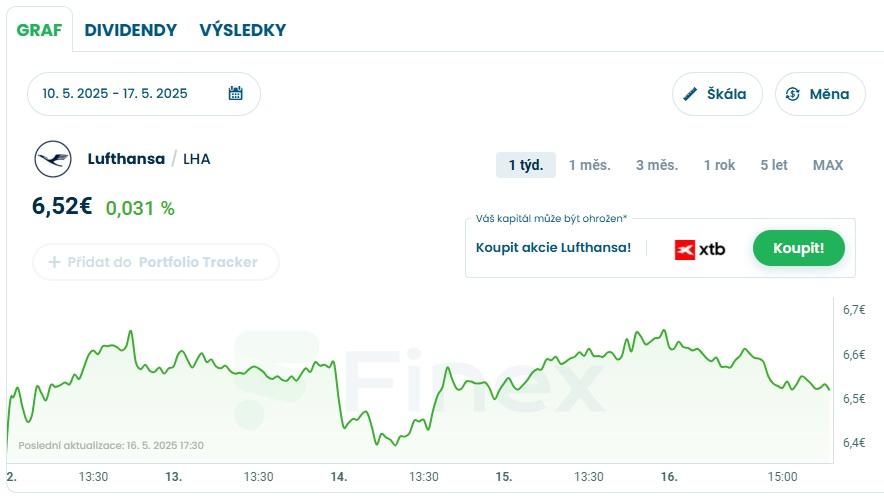
Task: Switch to the VÝSLEDKY tab
Action: 242,30
